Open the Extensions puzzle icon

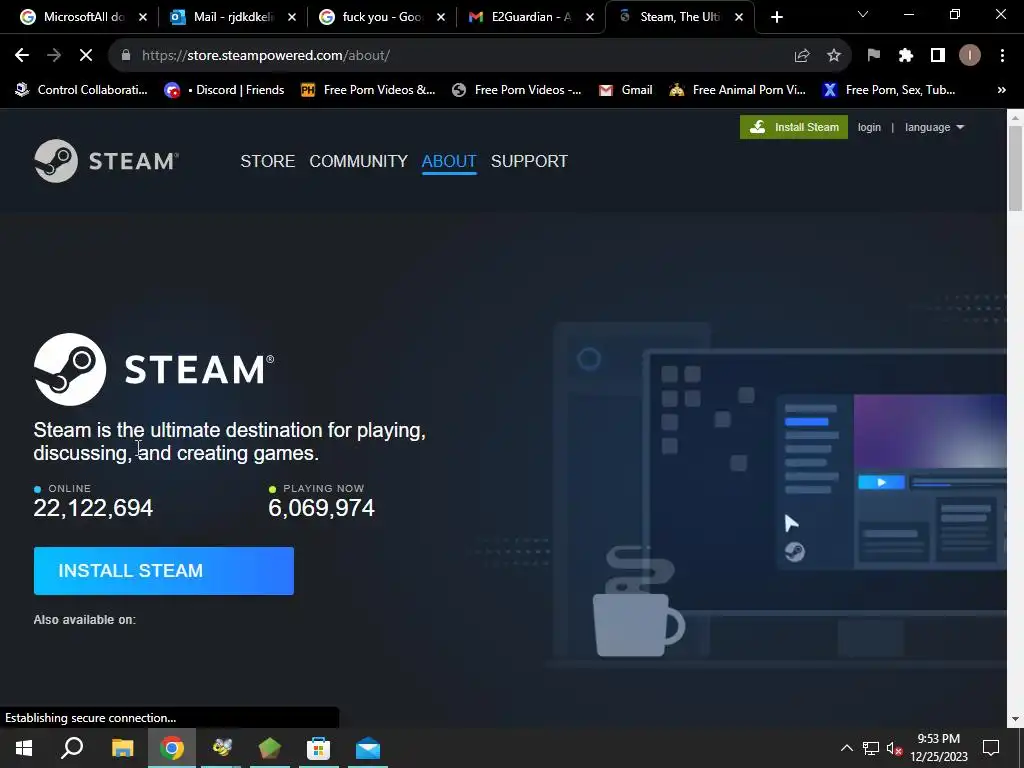pos(905,56)
